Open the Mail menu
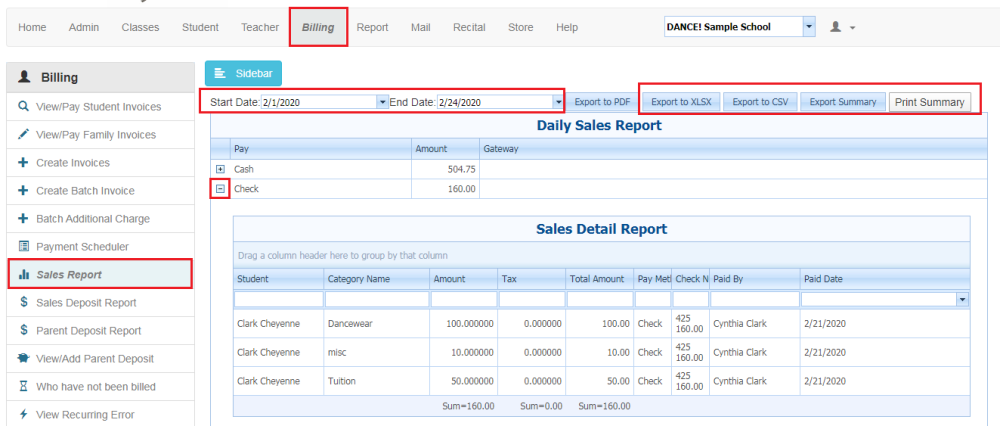Image resolution: width=1000 pixels, height=426 pixels. coord(420,27)
